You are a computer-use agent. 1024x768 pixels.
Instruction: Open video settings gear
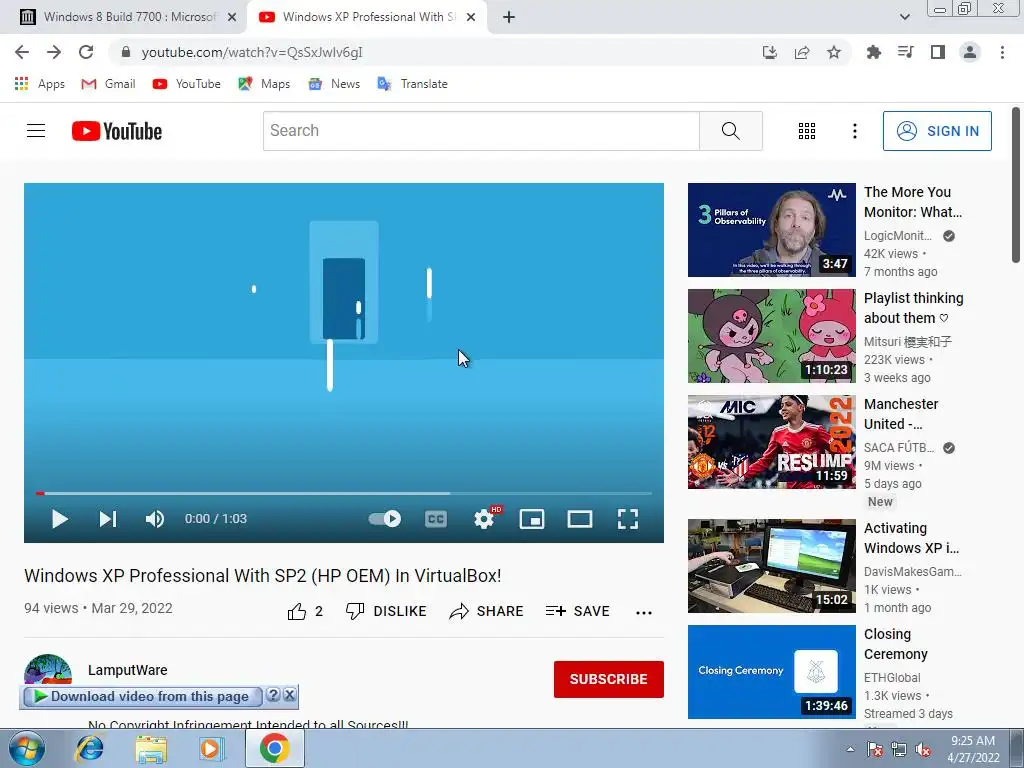[x=484, y=519]
